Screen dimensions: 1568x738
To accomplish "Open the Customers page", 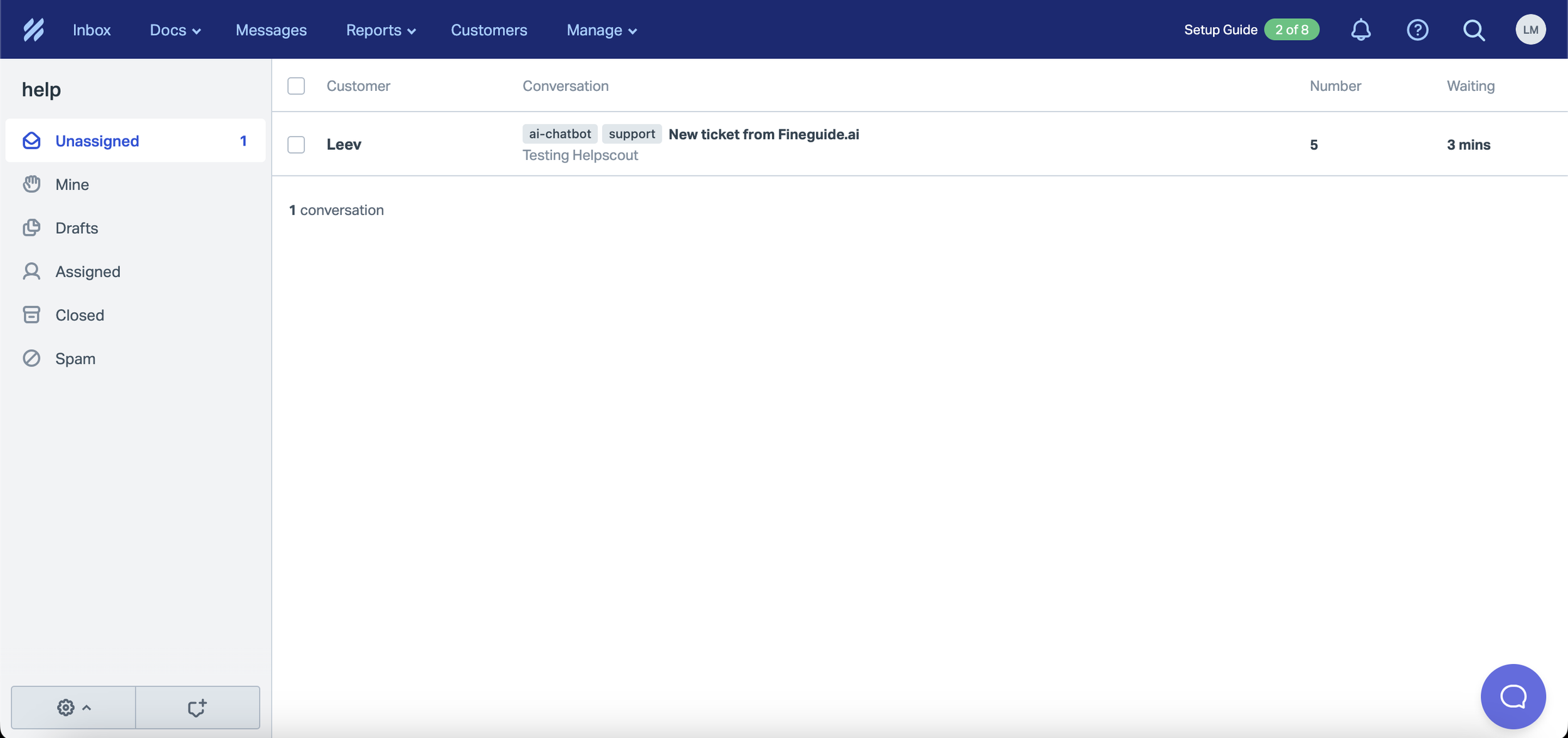I will [x=489, y=30].
